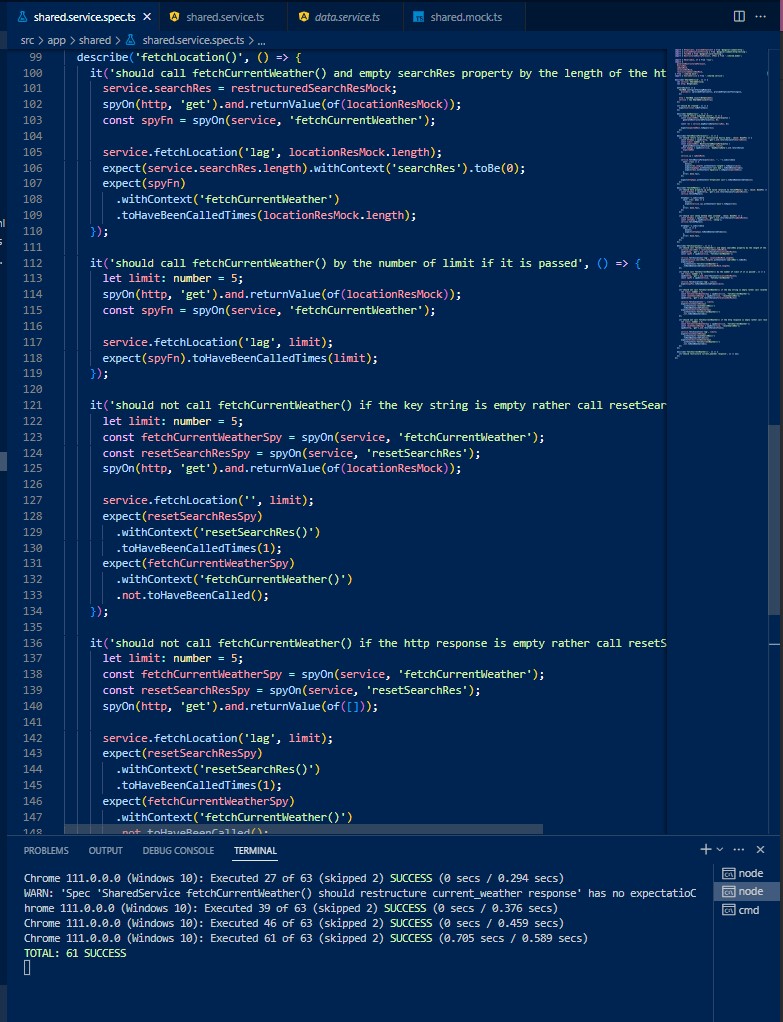Click the 'shared' breadcrumb folder

click(x=95, y=40)
